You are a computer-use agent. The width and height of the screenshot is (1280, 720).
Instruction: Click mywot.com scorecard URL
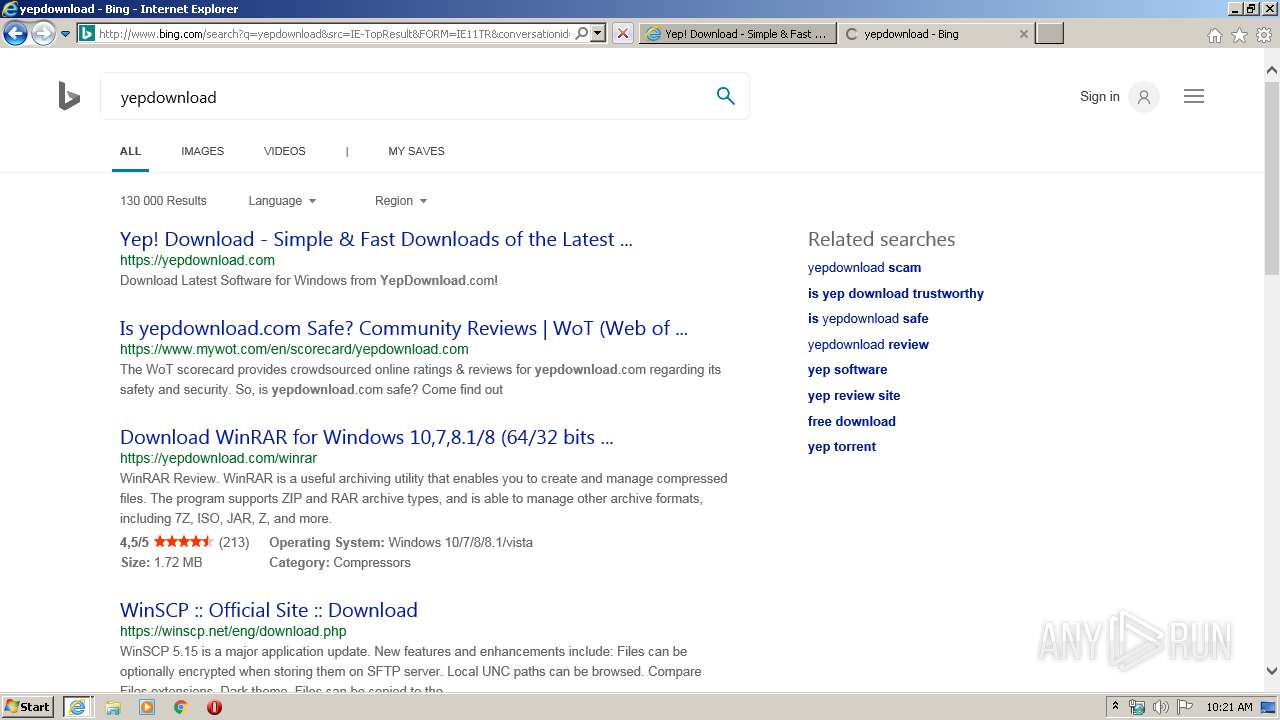(x=294, y=349)
